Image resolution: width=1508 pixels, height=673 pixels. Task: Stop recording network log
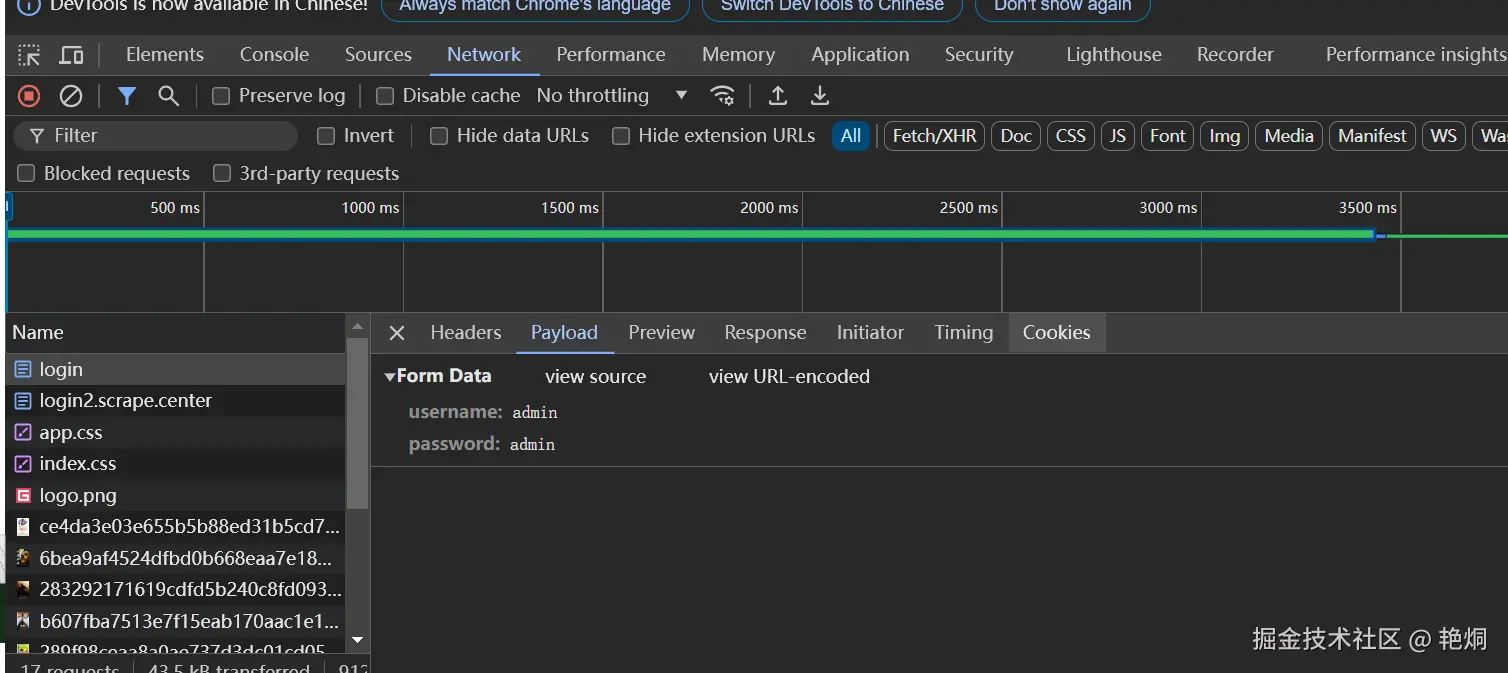[29, 96]
